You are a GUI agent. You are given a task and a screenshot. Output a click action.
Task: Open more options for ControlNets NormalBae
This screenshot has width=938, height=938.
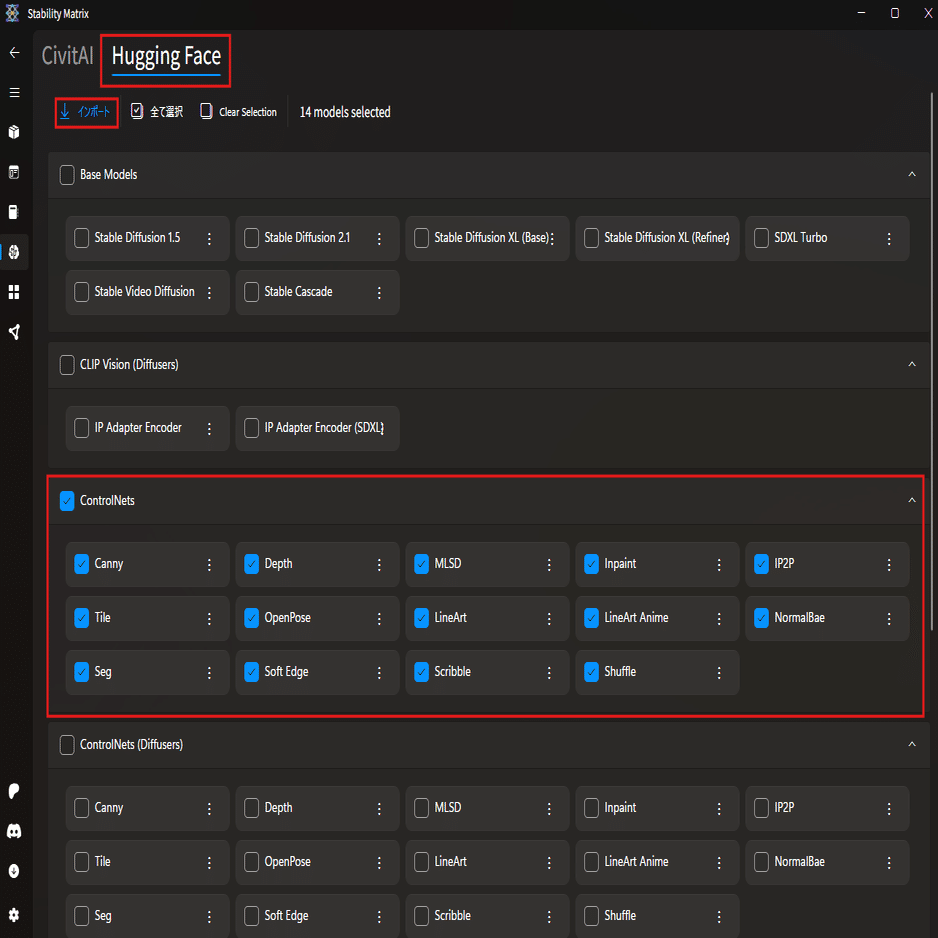pyautogui.click(x=889, y=619)
